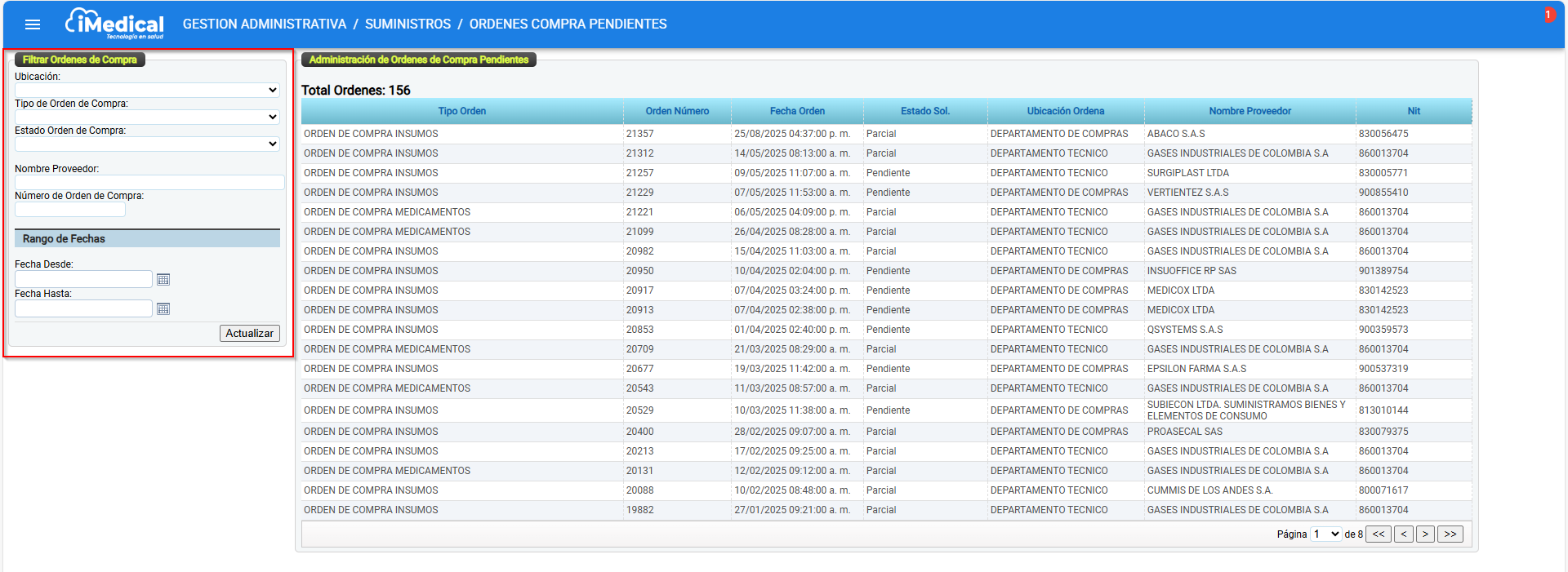Viewport: 1568px width, 572px height.
Task: Go to the next results page
Action: point(1425,534)
